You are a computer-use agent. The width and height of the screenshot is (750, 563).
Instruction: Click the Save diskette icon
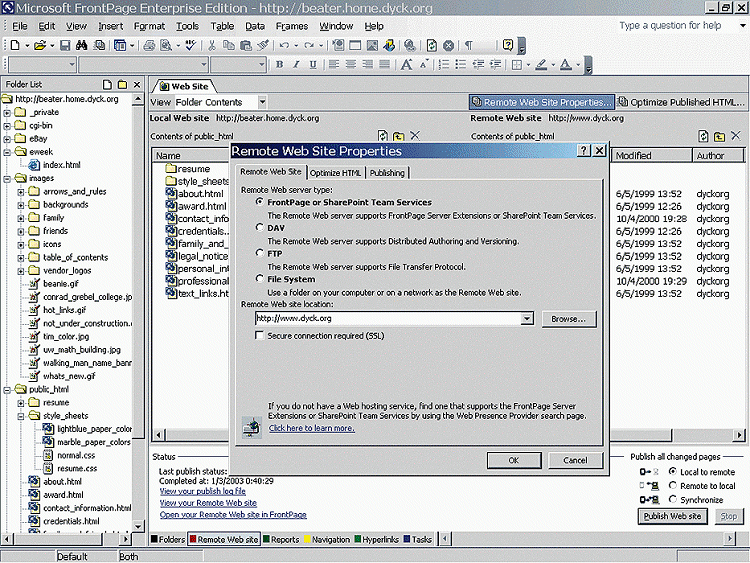coord(65,45)
